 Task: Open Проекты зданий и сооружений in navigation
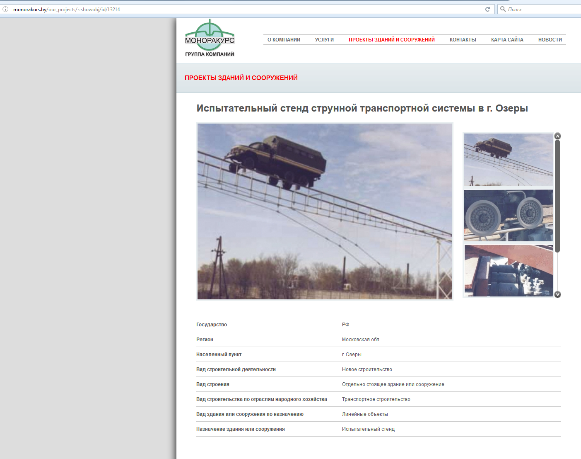(x=392, y=40)
